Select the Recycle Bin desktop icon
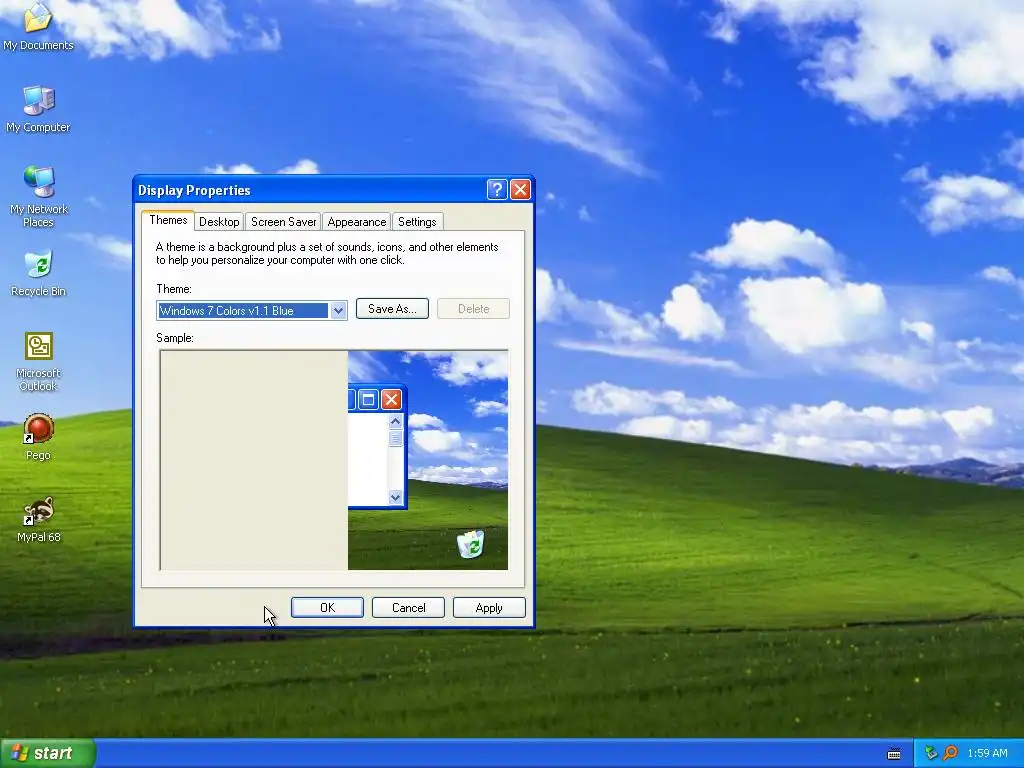Screen dimensions: 1024x768 (x=38, y=273)
